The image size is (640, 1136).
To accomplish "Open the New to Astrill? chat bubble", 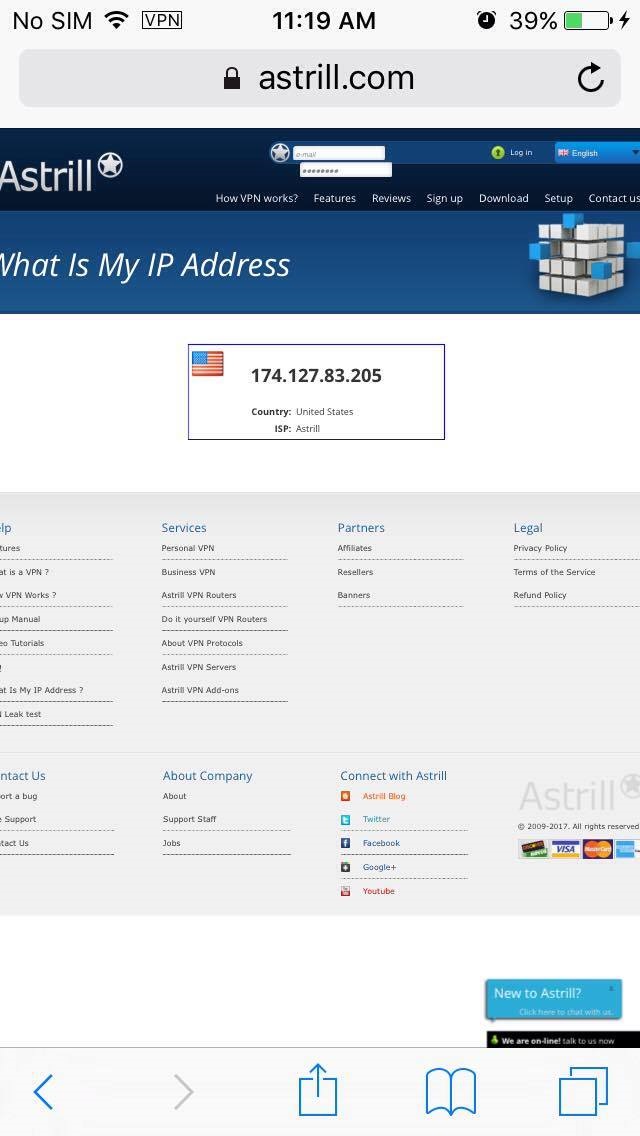I will point(554,1000).
